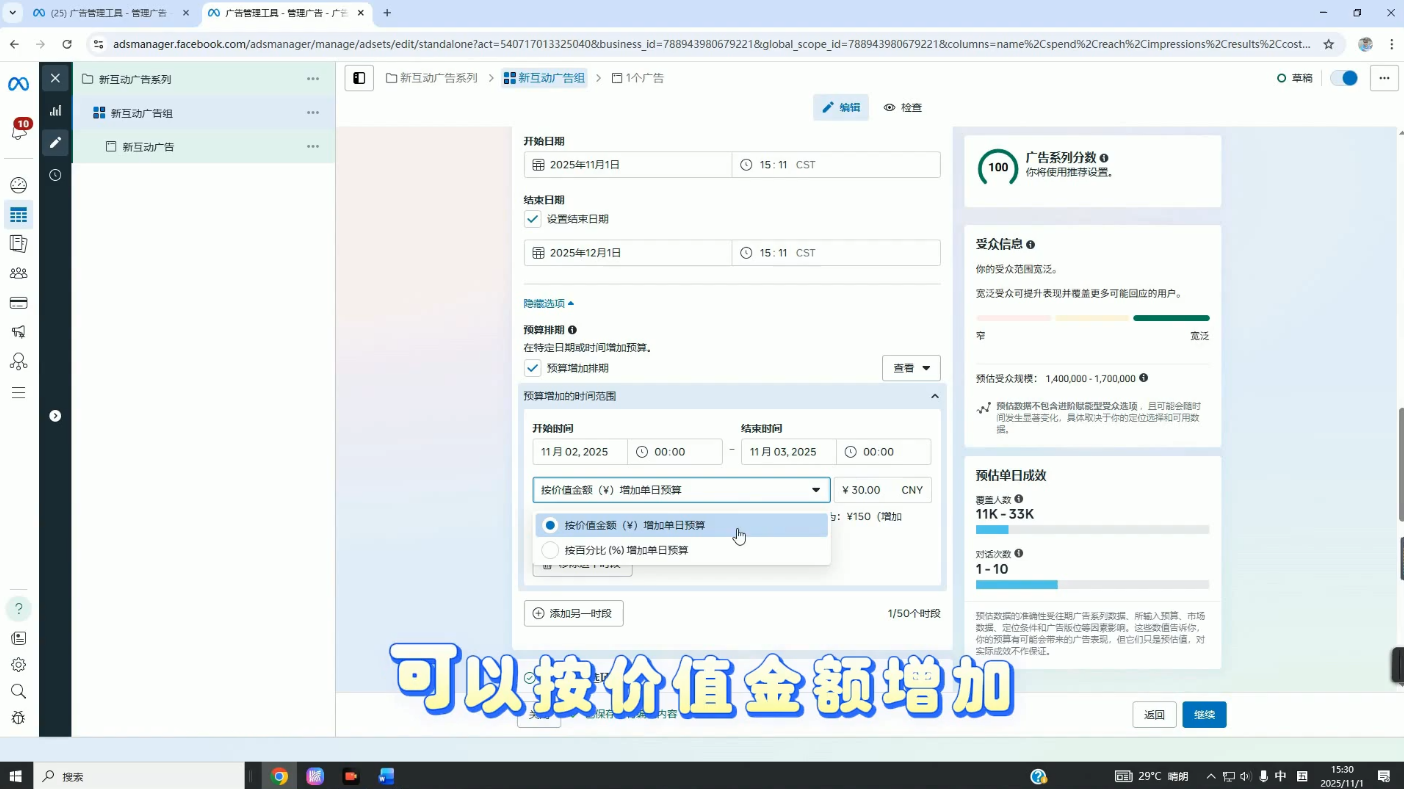The height and width of the screenshot is (789, 1404).
Task: Collapse the 预算增加的时间范围 section
Action: click(x=934, y=395)
